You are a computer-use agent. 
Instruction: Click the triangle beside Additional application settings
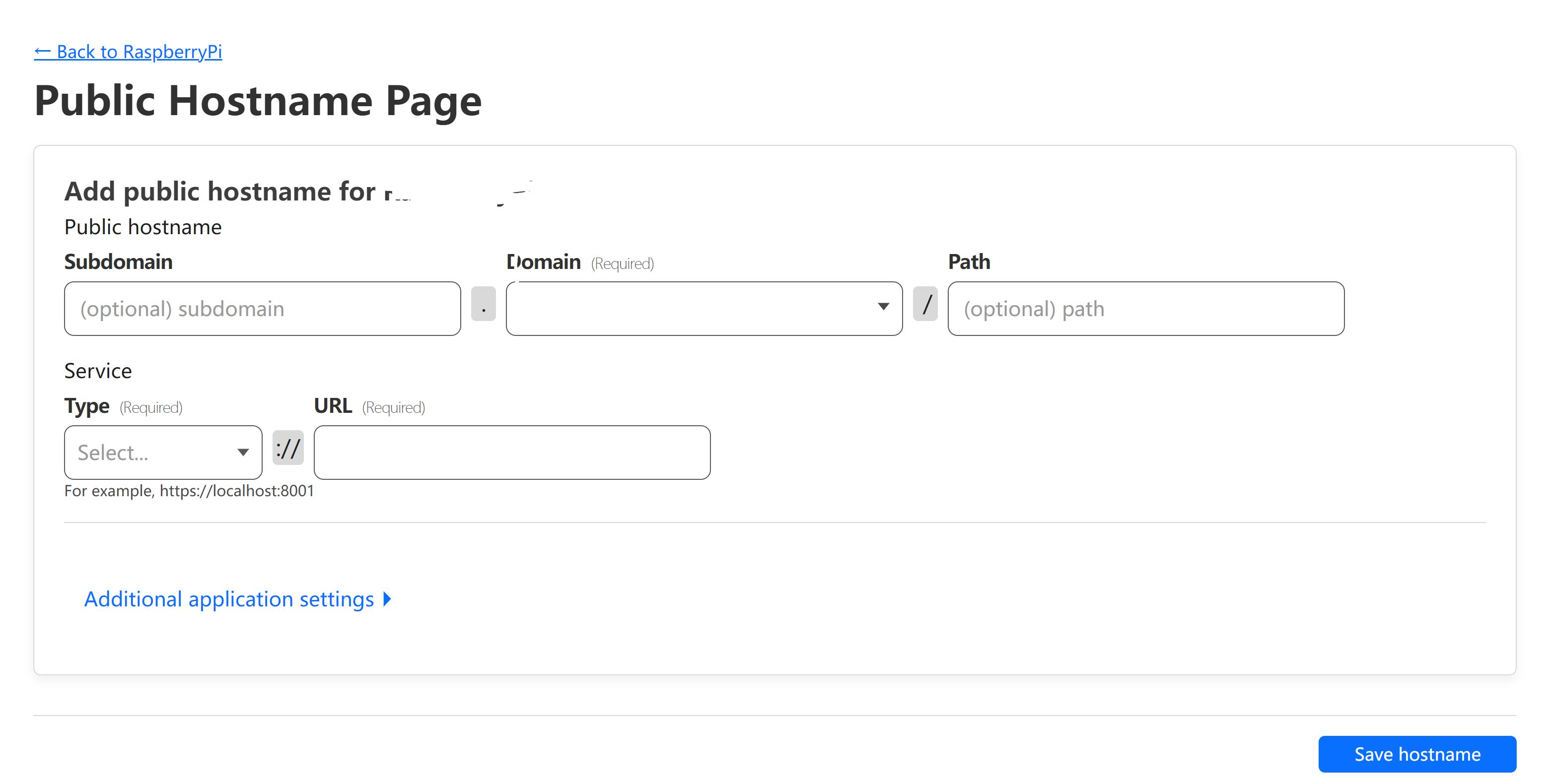pos(388,599)
